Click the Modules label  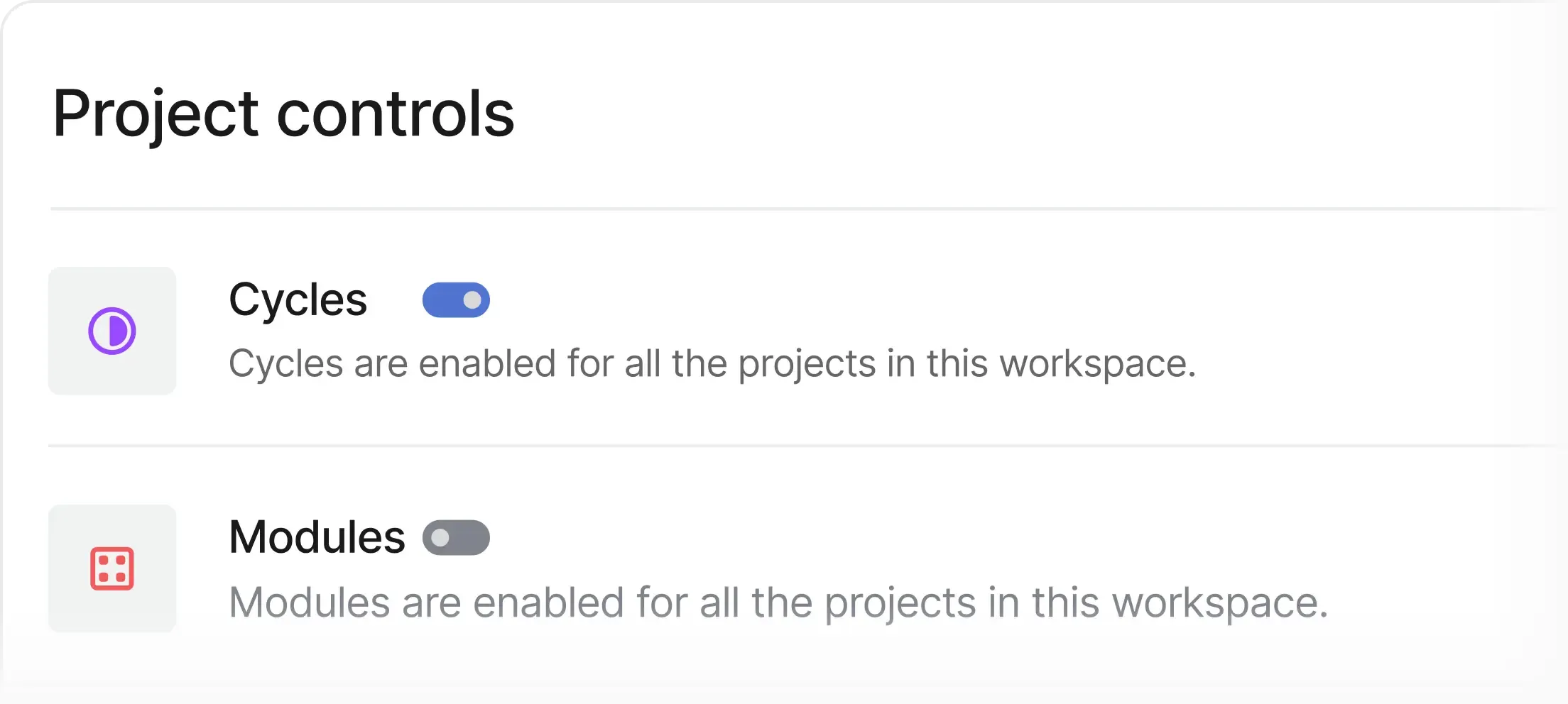point(316,537)
